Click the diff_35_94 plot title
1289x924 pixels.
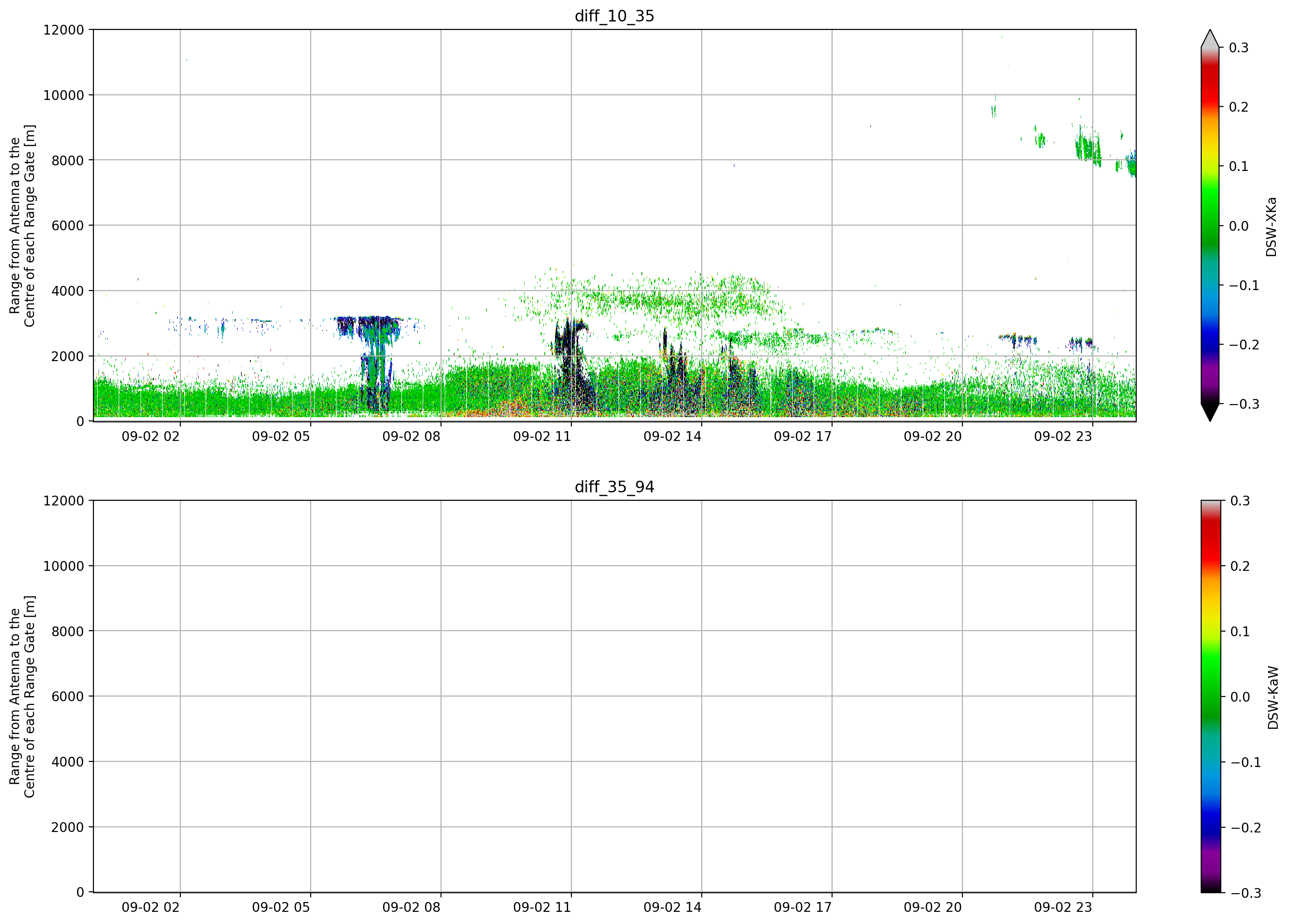[614, 487]
